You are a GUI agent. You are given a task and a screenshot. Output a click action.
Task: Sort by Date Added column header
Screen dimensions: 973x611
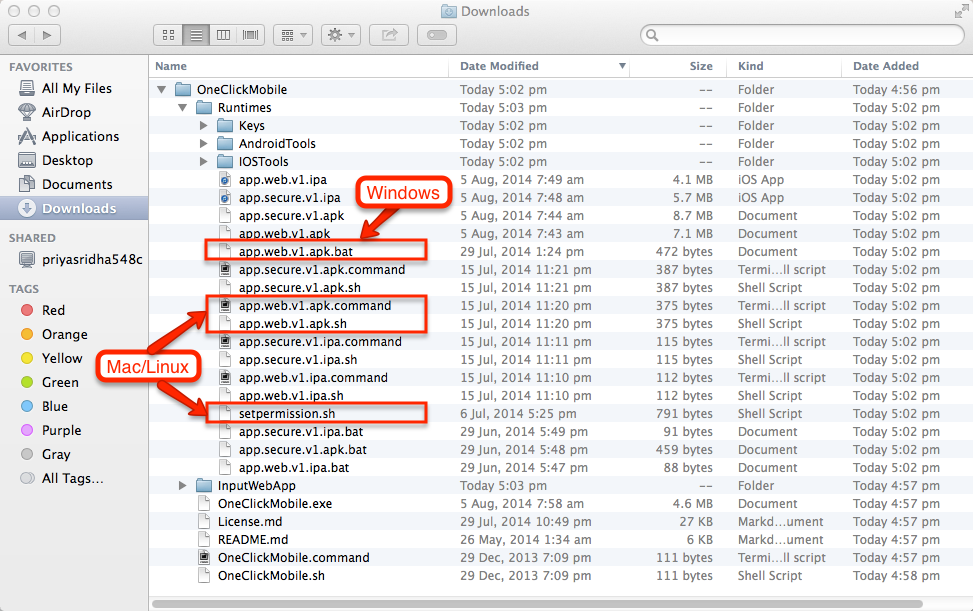(886, 66)
